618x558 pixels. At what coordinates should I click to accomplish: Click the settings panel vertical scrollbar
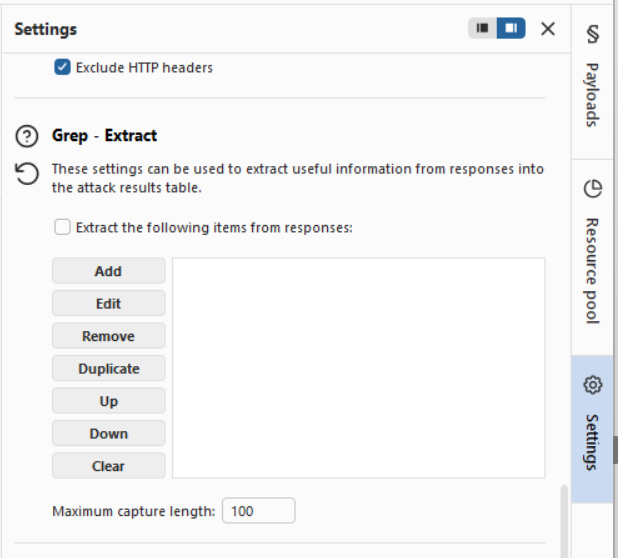[x=564, y=521]
